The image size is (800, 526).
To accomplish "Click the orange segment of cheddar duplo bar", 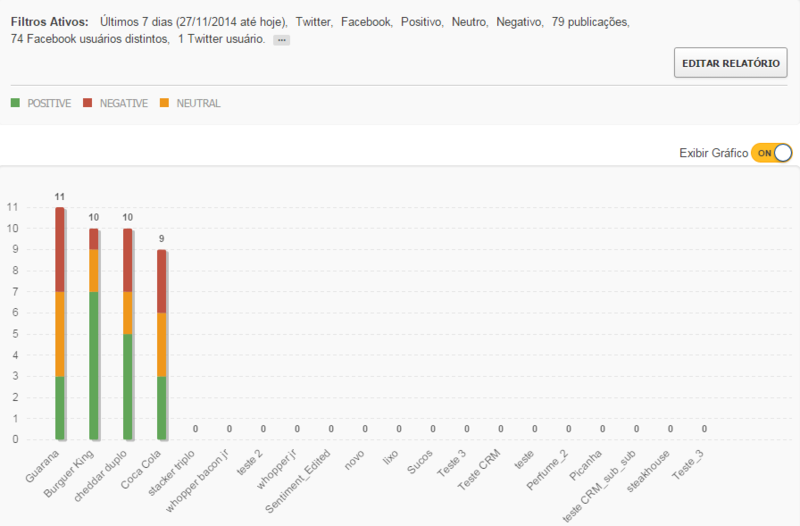I will [x=128, y=312].
